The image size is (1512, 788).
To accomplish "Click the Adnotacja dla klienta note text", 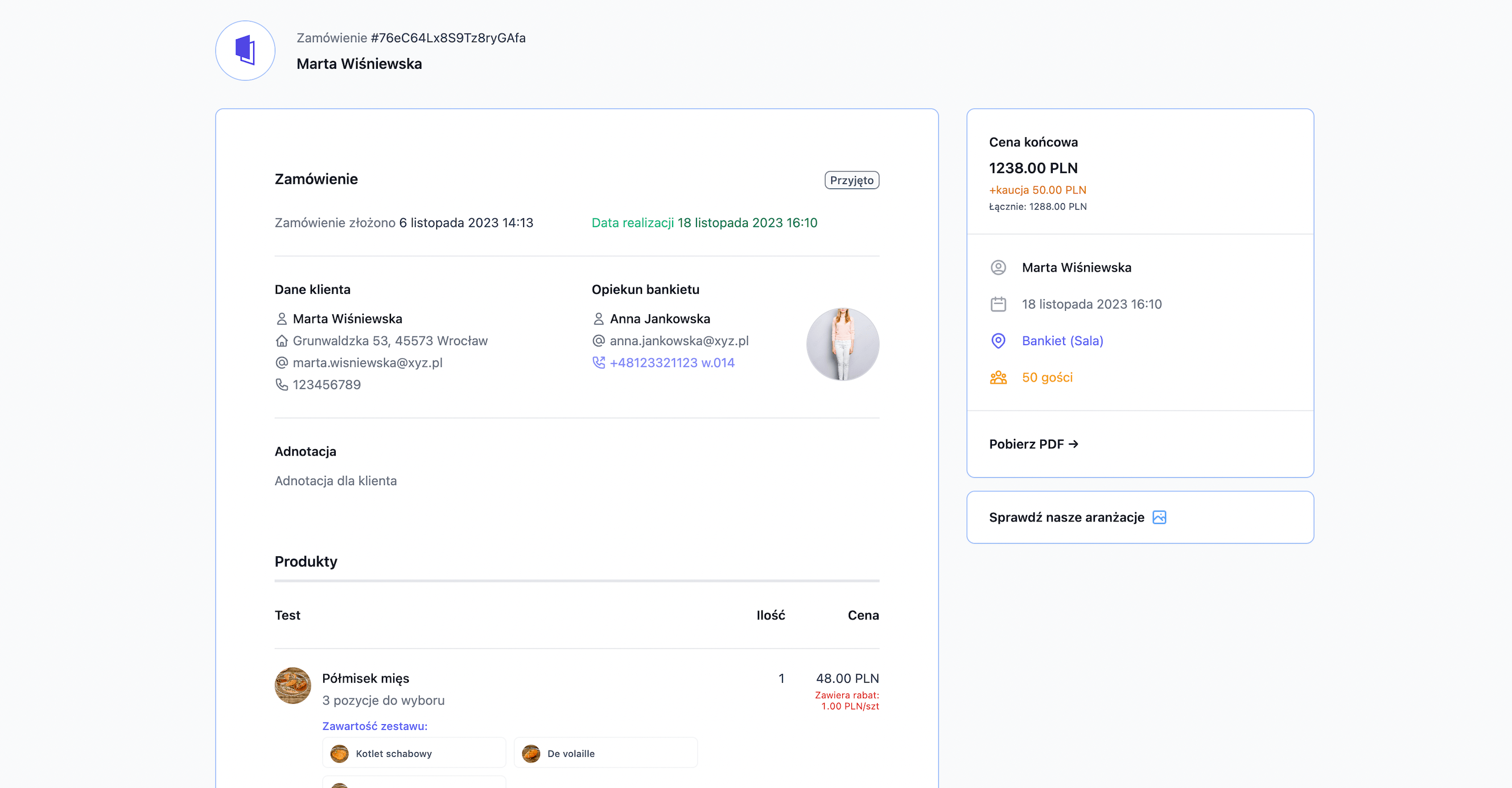I will (x=336, y=481).
